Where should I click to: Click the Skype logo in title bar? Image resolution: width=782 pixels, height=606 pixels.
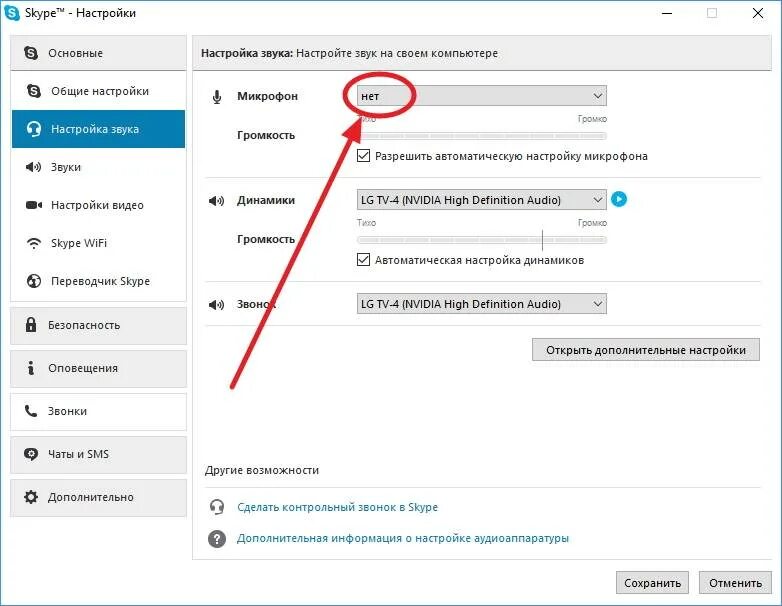[x=11, y=12]
